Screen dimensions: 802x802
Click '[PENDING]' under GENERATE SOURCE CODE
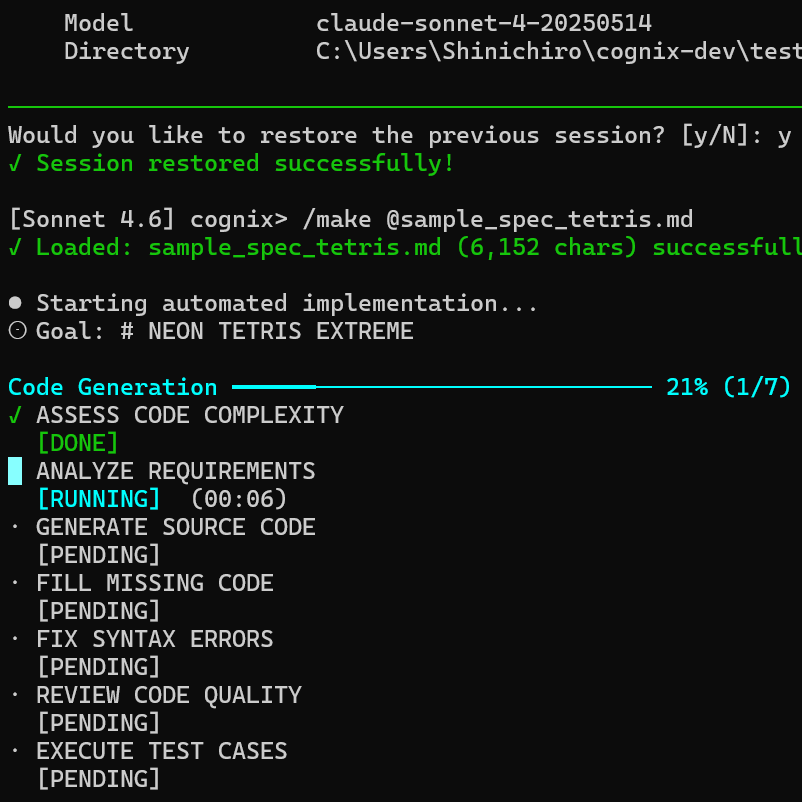[99, 555]
